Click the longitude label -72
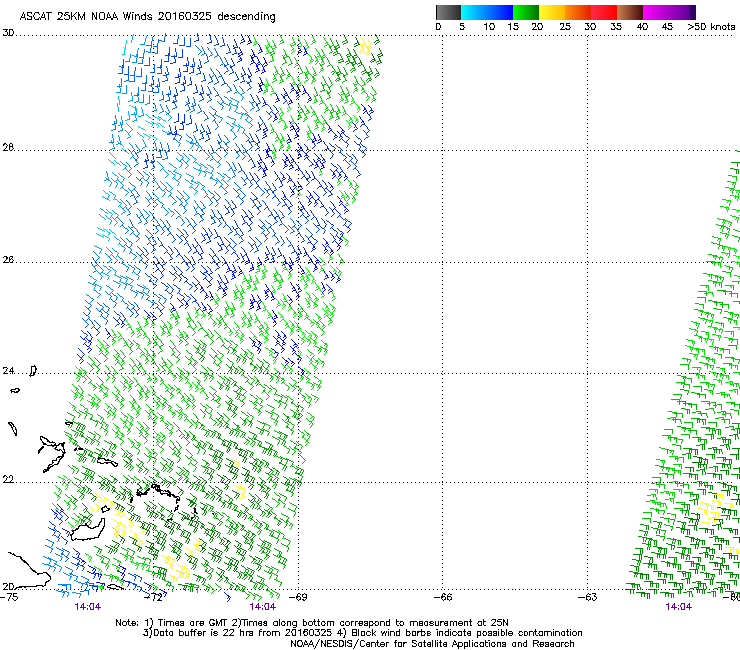The width and height of the screenshot is (740, 650). (153, 597)
